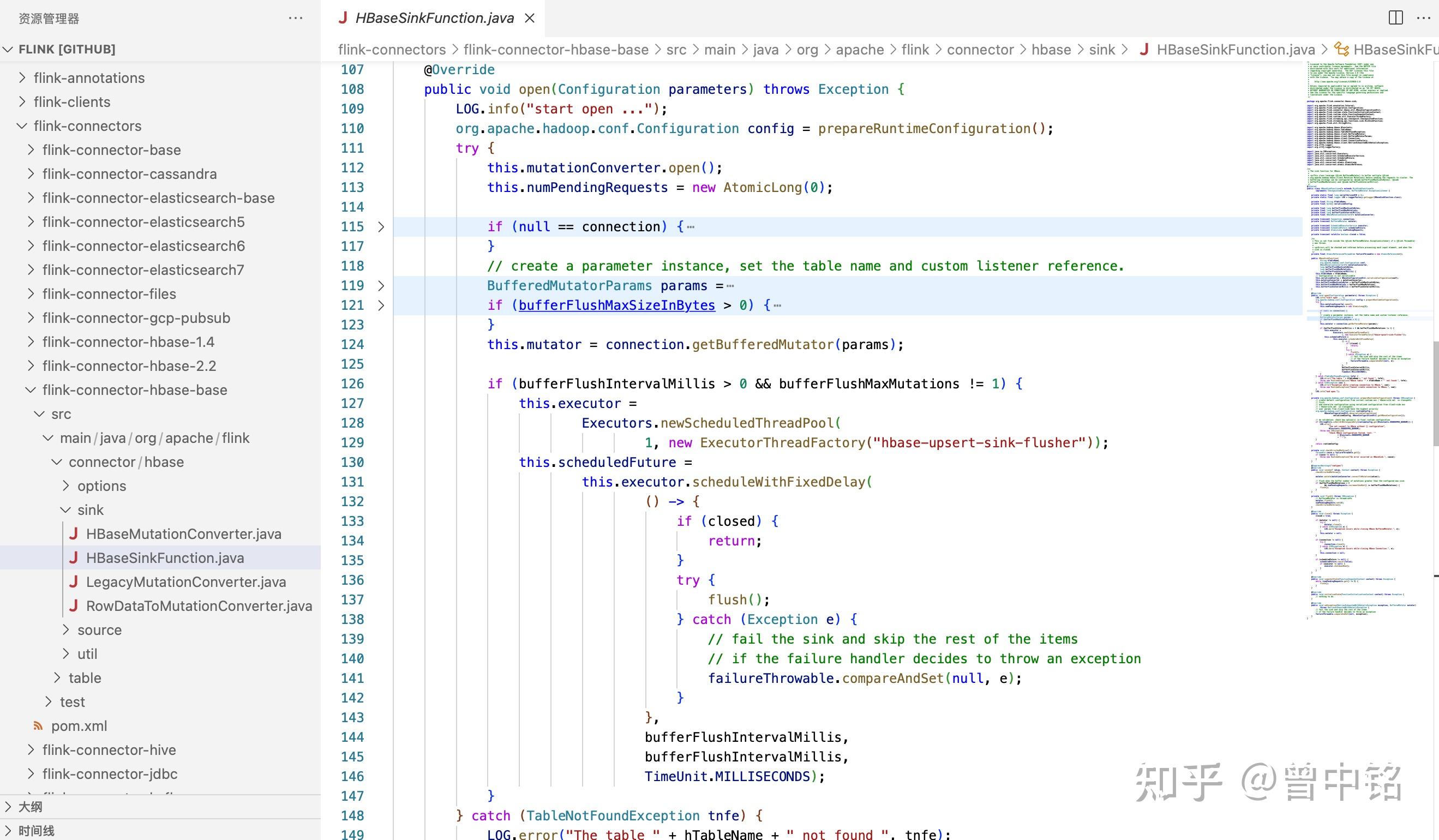Close the HBaseSinkFunction.java tab
This screenshot has height=840, width=1439.
[x=529, y=19]
